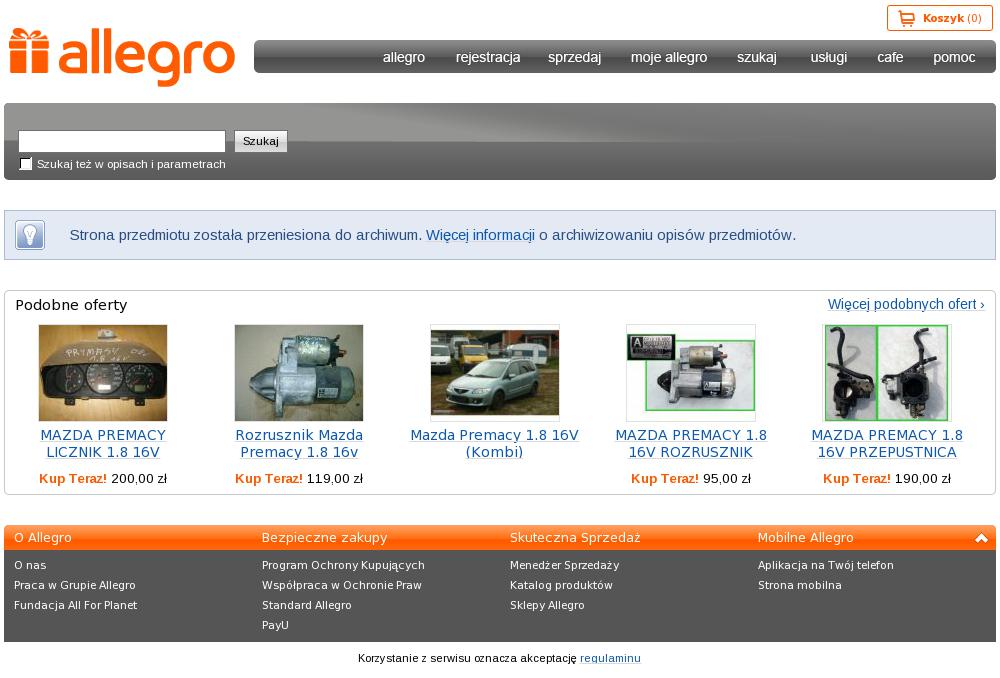Click the 'Kup Teraz! 119,00 zł' price
This screenshot has width=1000, height=678.
click(x=298, y=478)
